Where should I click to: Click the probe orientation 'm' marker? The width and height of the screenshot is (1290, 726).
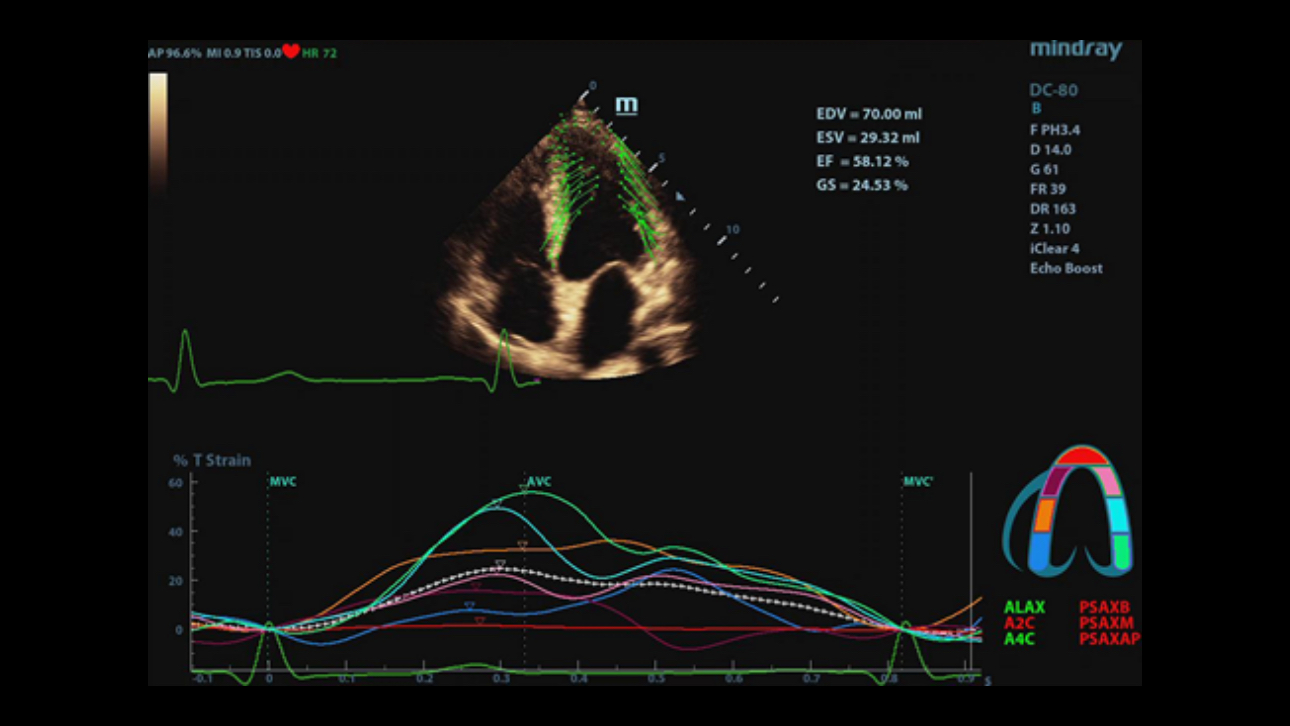627,105
